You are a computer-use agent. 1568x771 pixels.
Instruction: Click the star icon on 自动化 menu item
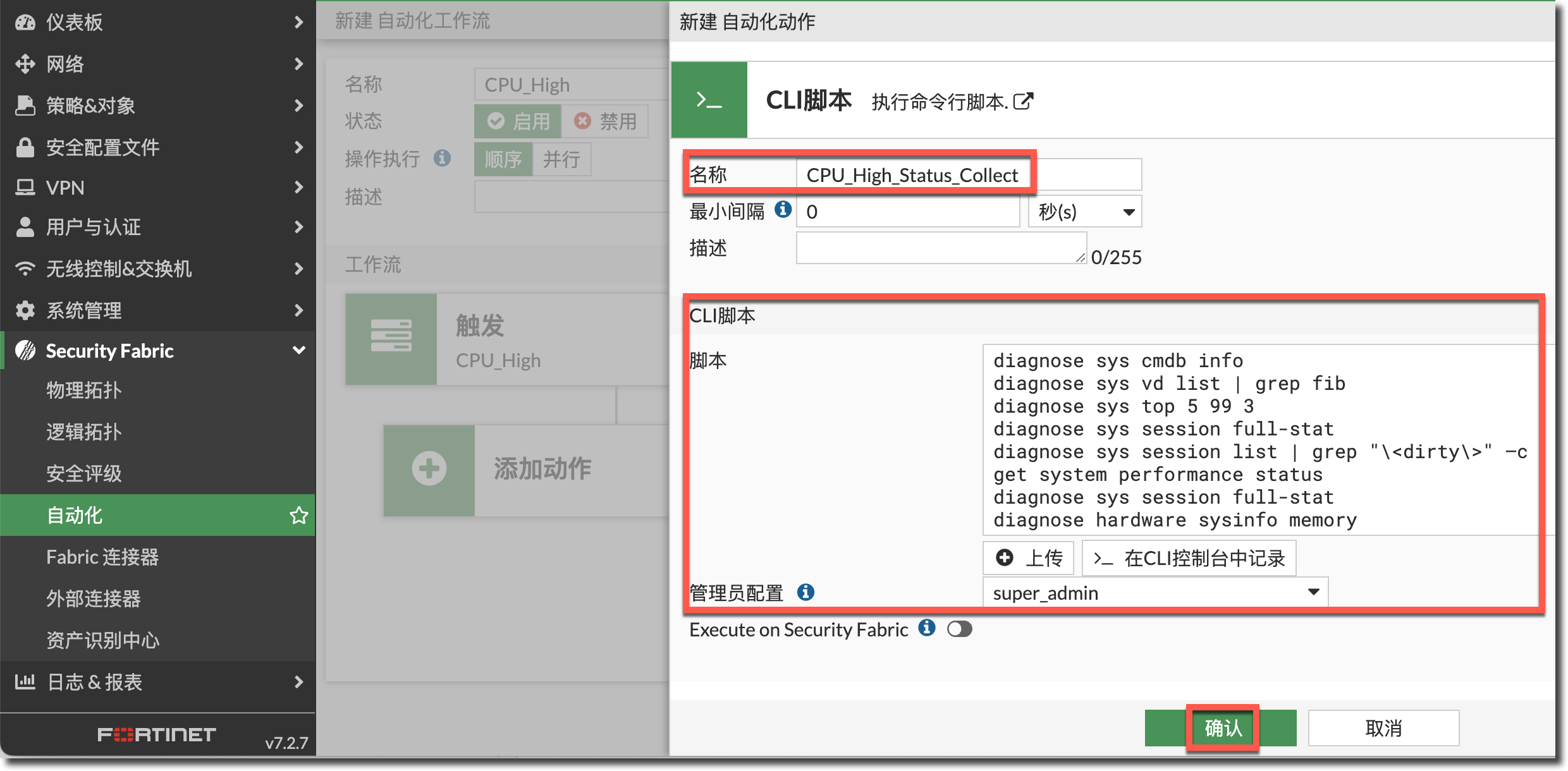pos(298,516)
